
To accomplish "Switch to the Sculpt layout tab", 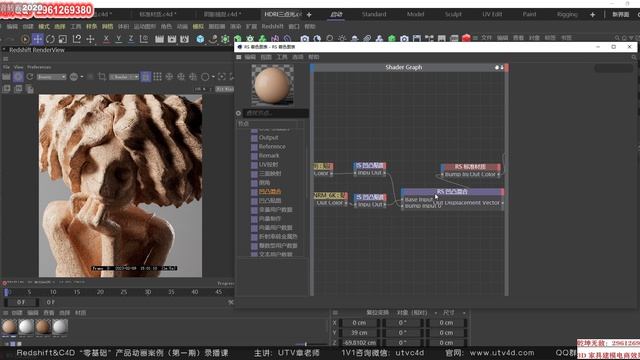I will pyautogui.click(x=453, y=14).
